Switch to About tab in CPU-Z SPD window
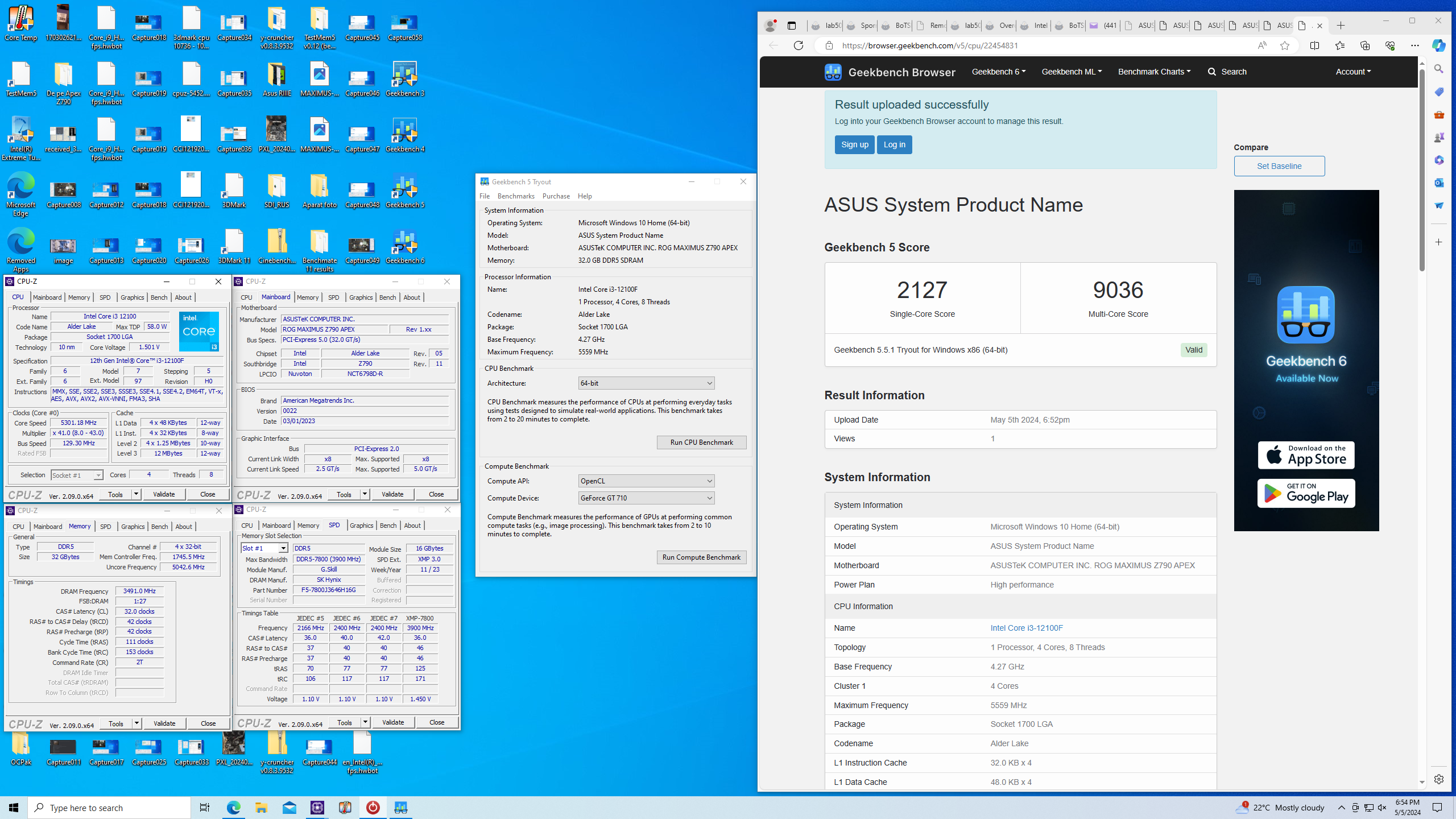 coord(412,526)
